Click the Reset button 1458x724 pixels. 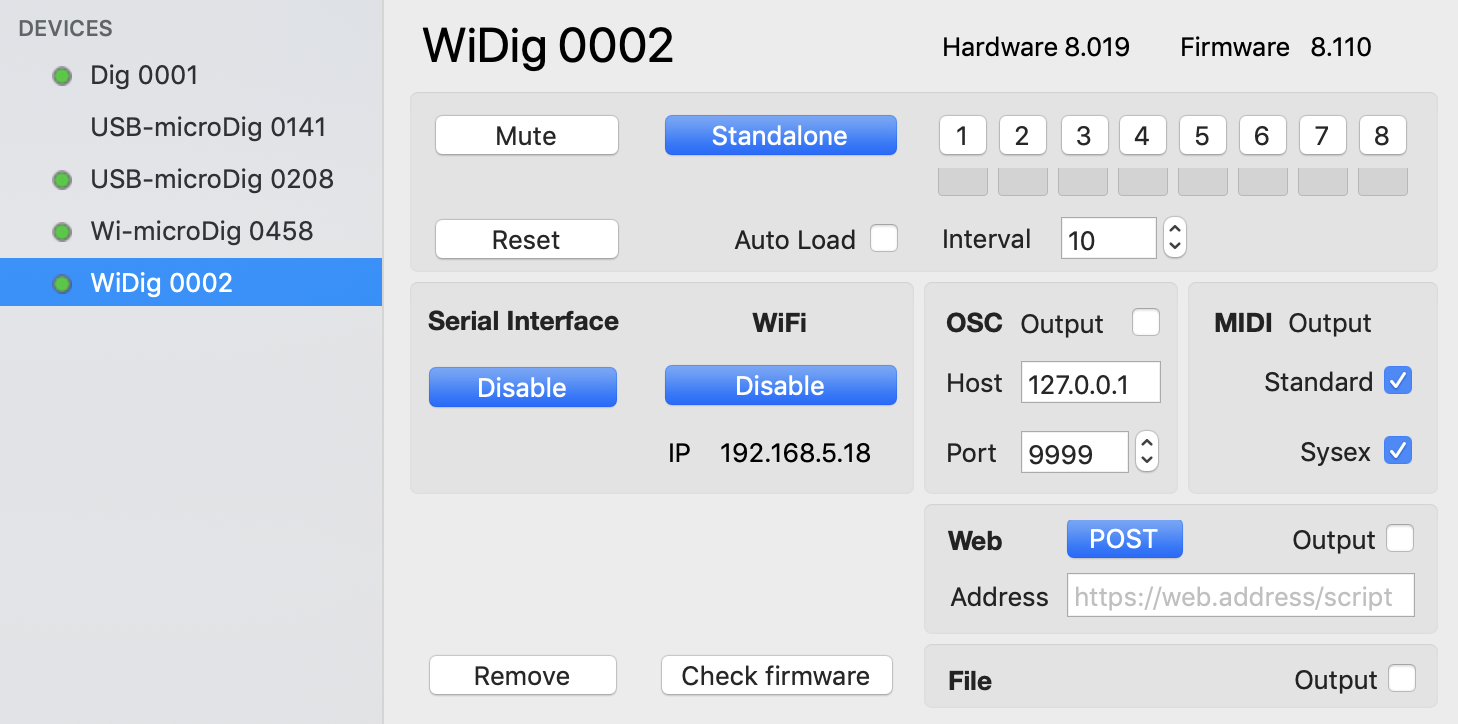point(526,240)
